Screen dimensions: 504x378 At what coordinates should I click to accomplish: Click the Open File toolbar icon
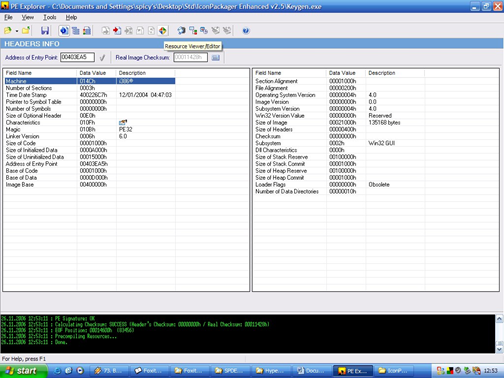[x=8, y=31]
